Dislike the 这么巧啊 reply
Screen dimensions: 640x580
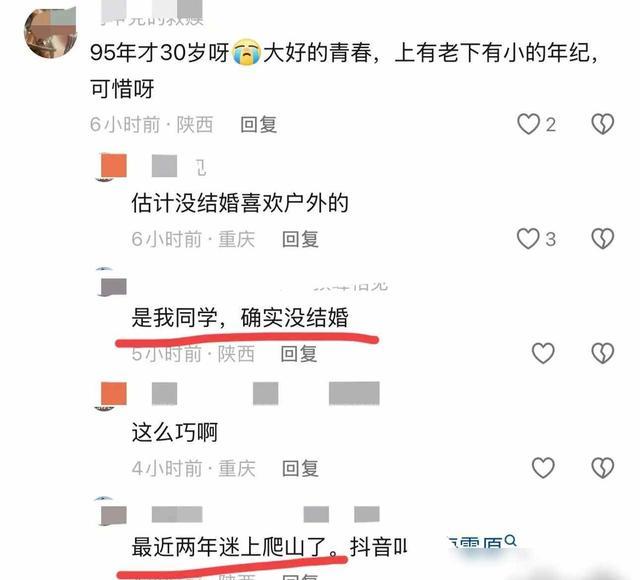tap(602, 468)
